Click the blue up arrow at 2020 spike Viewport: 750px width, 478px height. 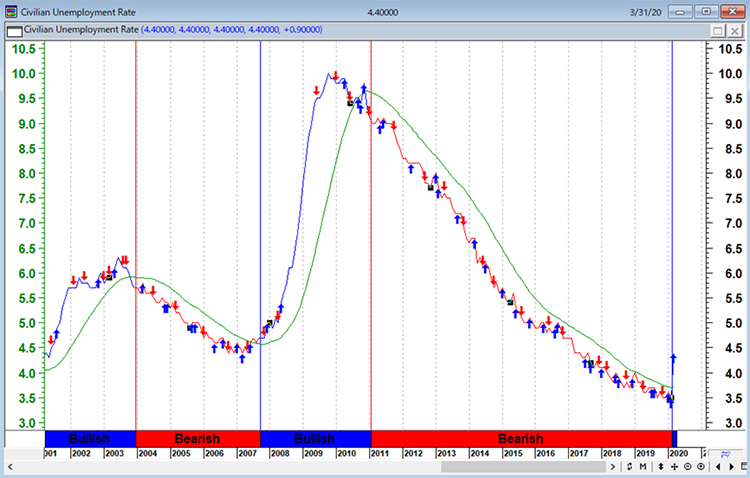coord(674,357)
